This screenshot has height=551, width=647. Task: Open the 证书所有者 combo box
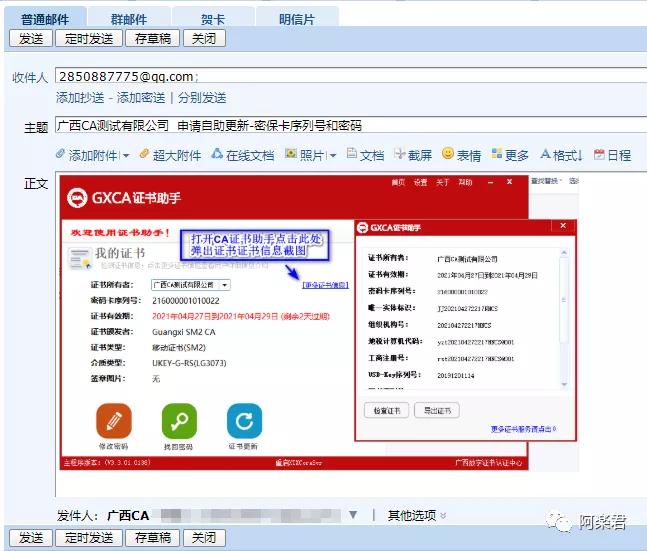191,285
